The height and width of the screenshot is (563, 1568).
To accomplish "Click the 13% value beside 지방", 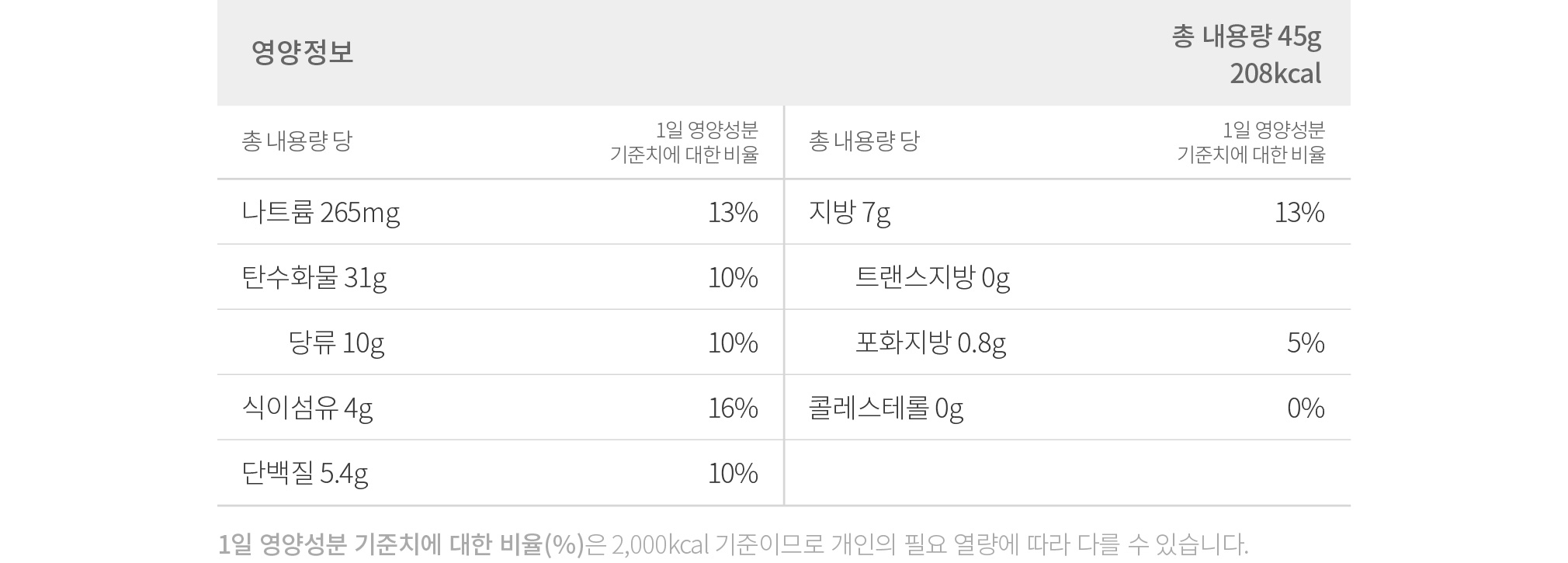I will pos(1299,212).
